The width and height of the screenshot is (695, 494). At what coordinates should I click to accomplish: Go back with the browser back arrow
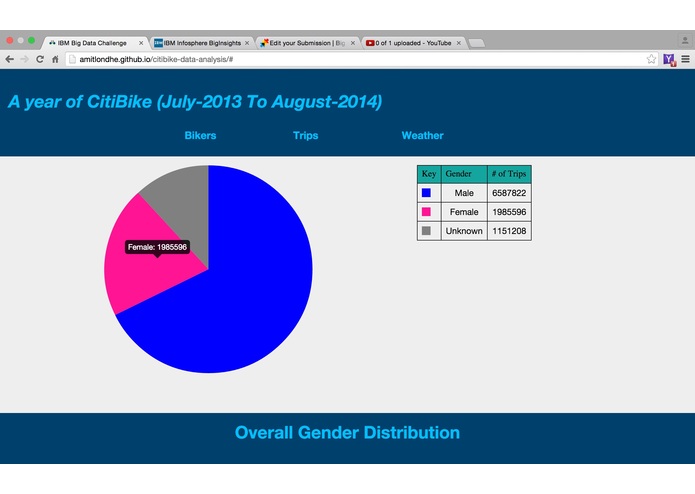[10, 59]
